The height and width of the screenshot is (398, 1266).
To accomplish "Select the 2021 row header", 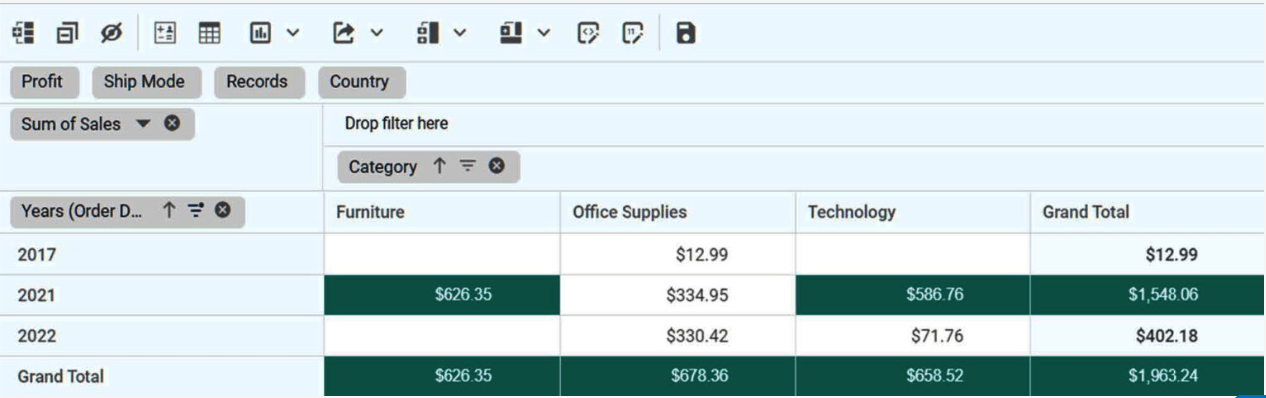I will pyautogui.click(x=162, y=295).
